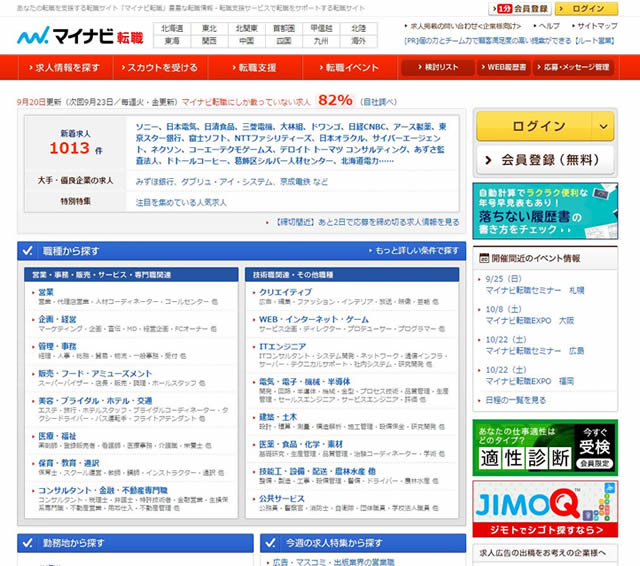640x566 pixels.
Task: Open the ITエンジニア job category
Action: [282, 346]
